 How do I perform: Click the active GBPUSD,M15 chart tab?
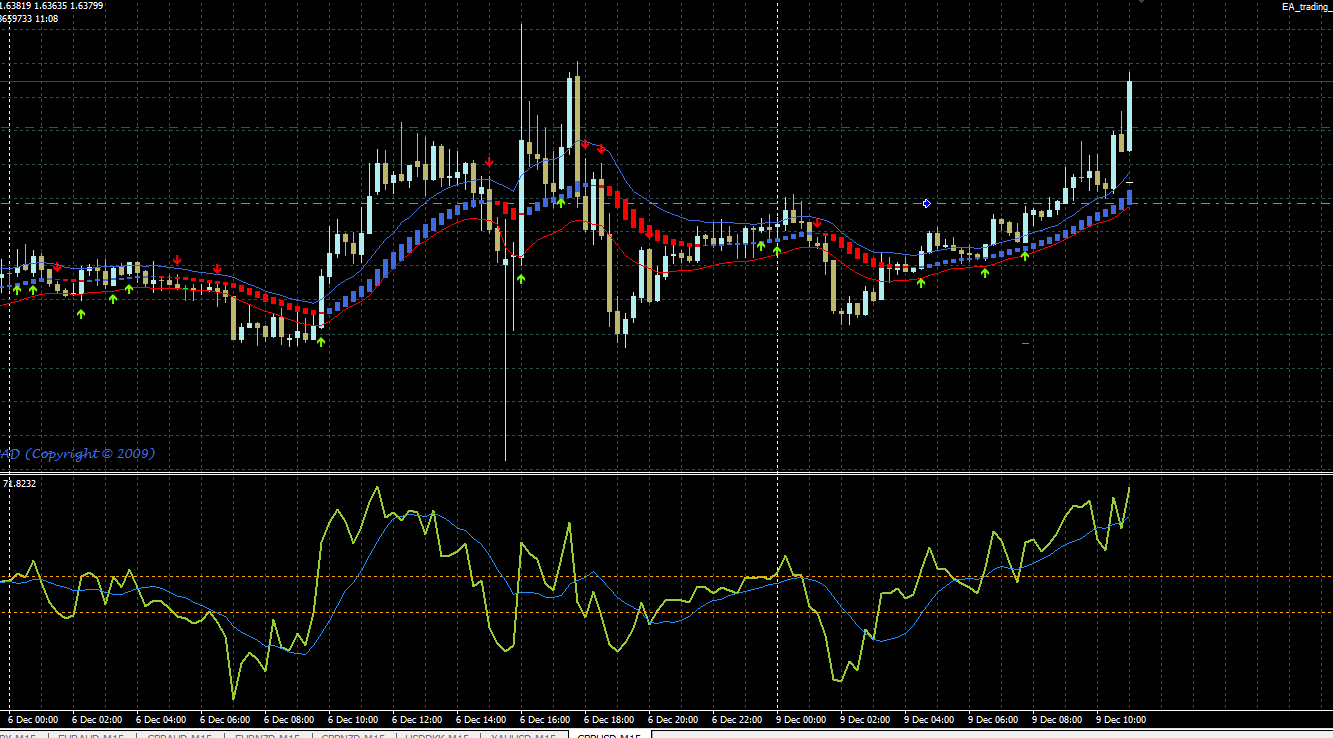pyautogui.click(x=609, y=736)
